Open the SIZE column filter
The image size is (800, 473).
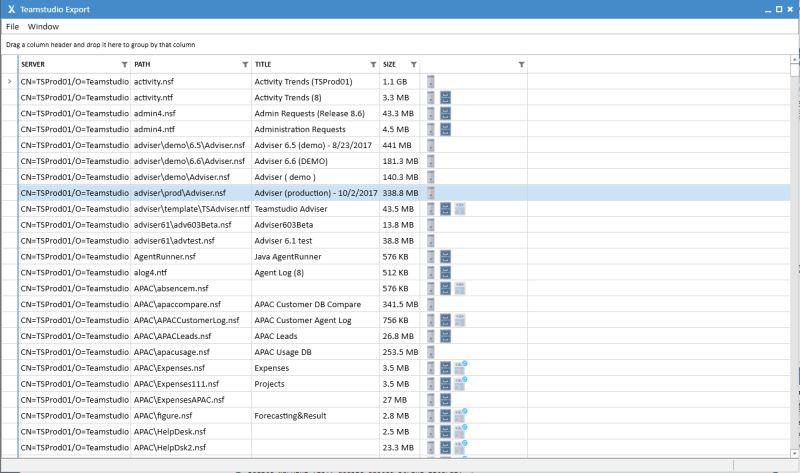(414, 64)
